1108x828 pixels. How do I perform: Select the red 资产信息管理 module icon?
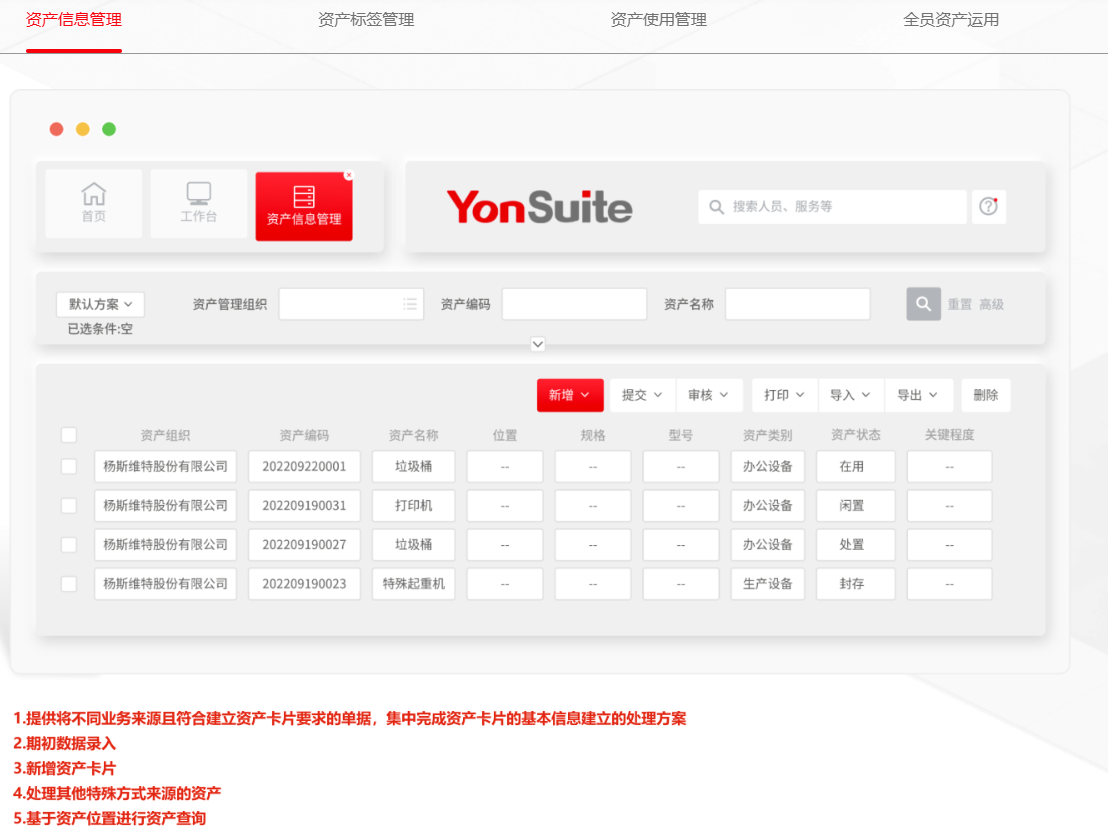click(x=304, y=198)
